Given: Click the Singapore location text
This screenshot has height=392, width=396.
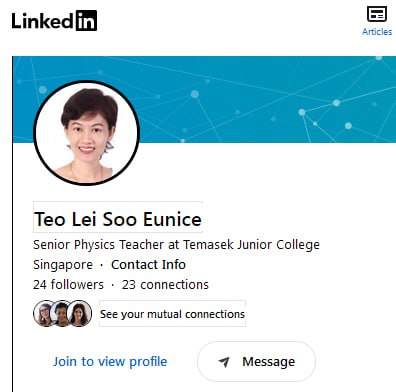Looking at the screenshot, I should click(x=63, y=265).
